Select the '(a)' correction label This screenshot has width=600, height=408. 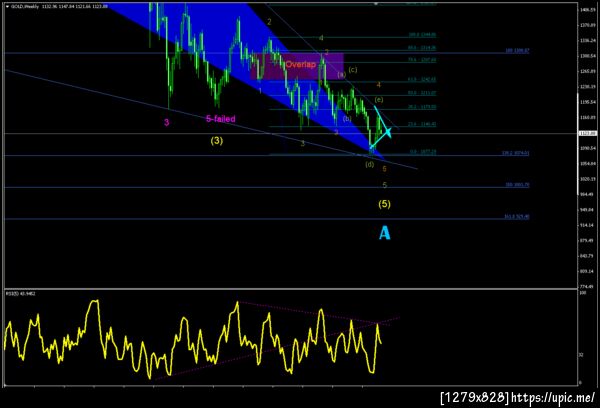pos(341,75)
